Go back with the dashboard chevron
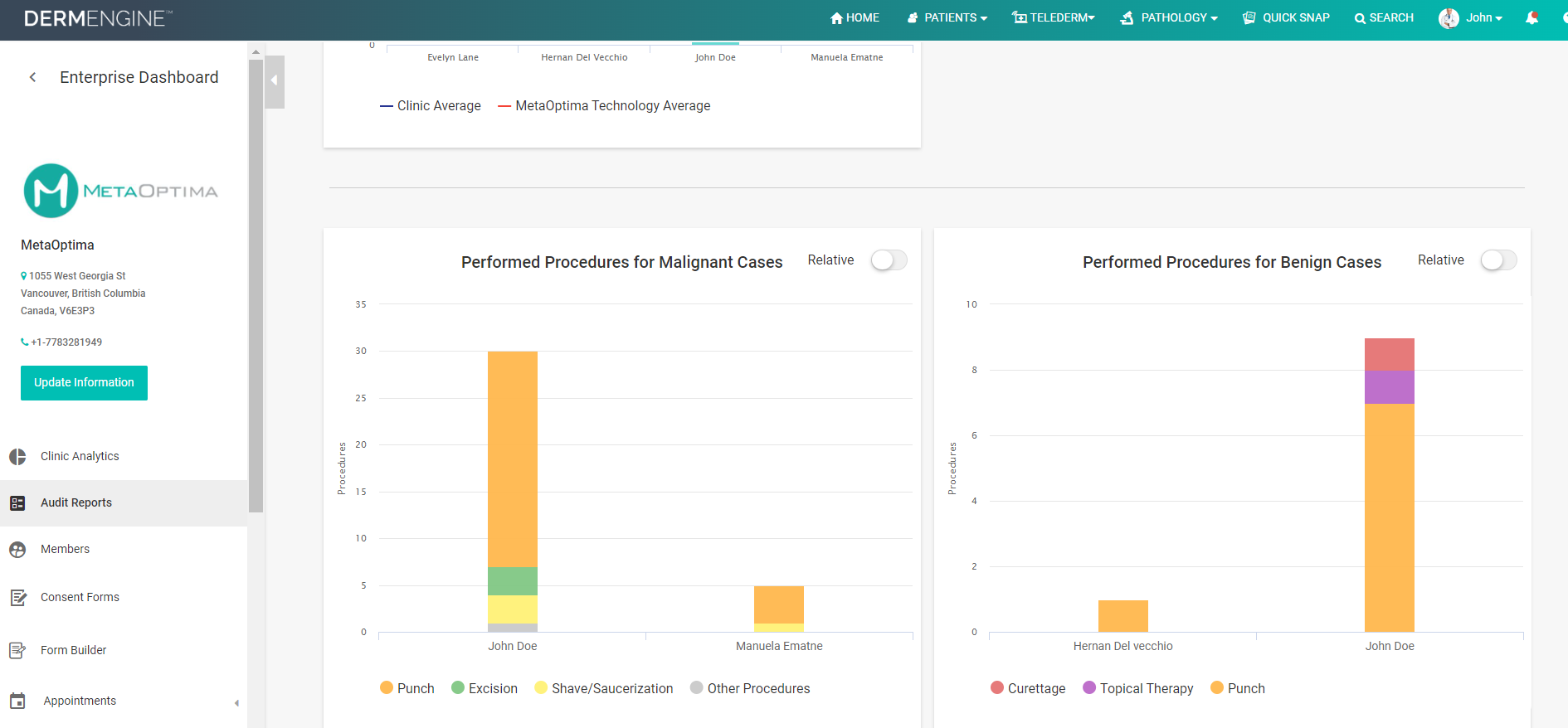This screenshot has height=728, width=1568. (32, 77)
